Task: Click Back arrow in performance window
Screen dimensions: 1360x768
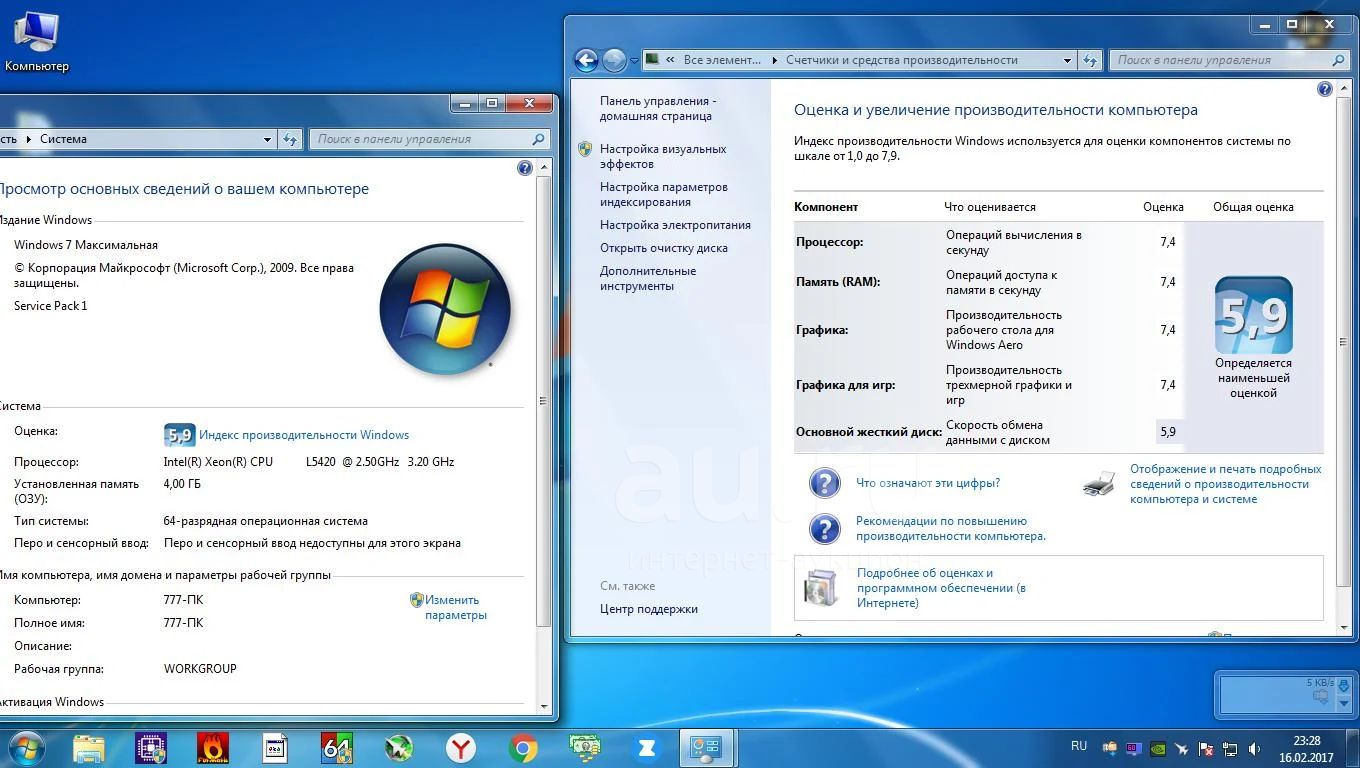Action: [586, 60]
